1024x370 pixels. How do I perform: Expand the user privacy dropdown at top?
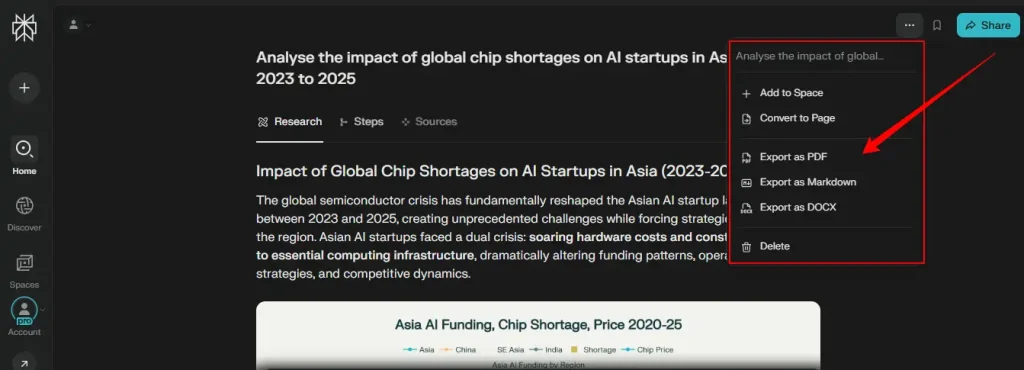pos(80,25)
